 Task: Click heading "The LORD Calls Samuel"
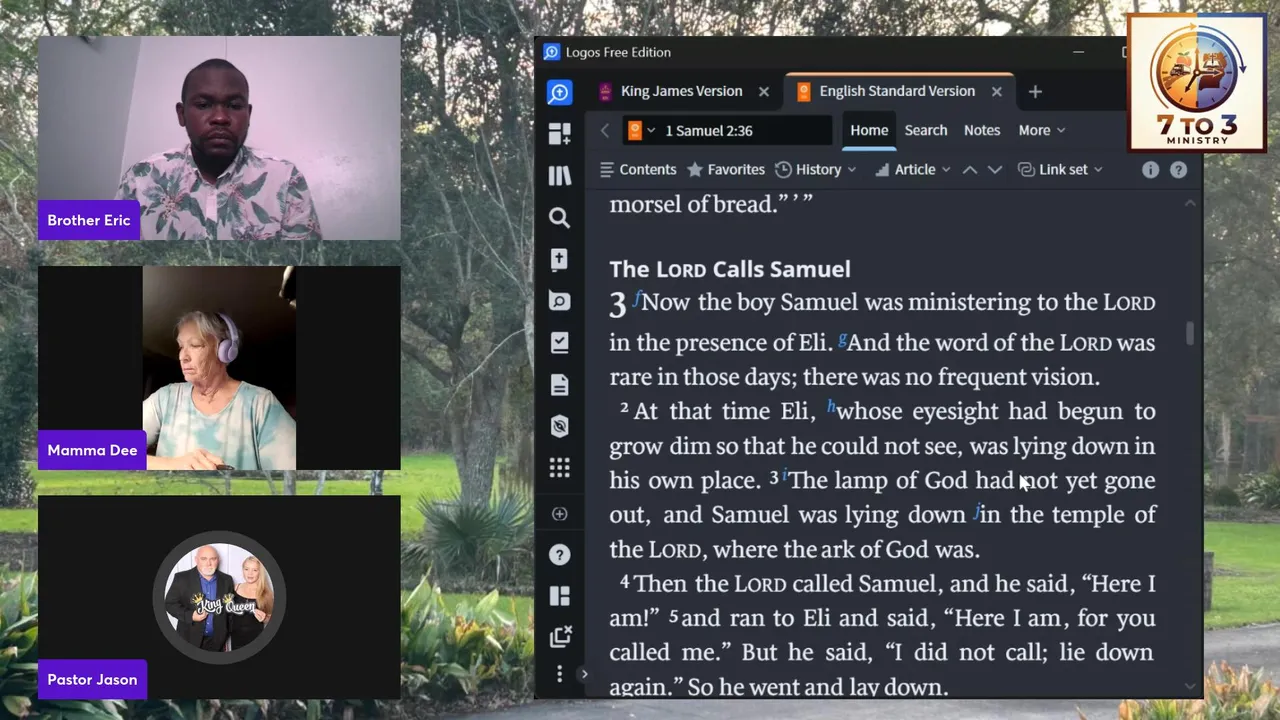point(730,269)
